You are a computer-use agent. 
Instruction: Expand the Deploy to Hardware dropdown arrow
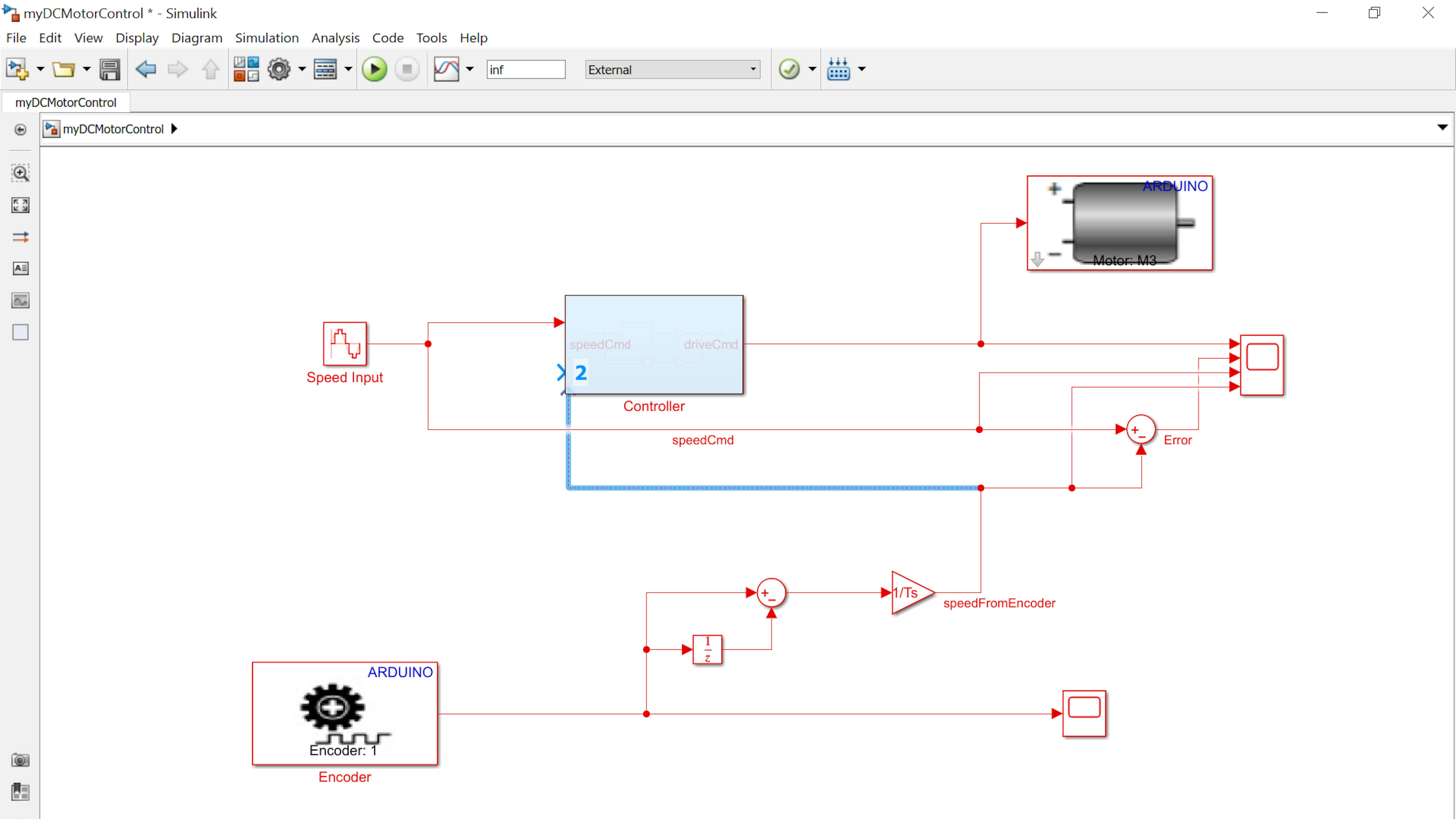862,69
